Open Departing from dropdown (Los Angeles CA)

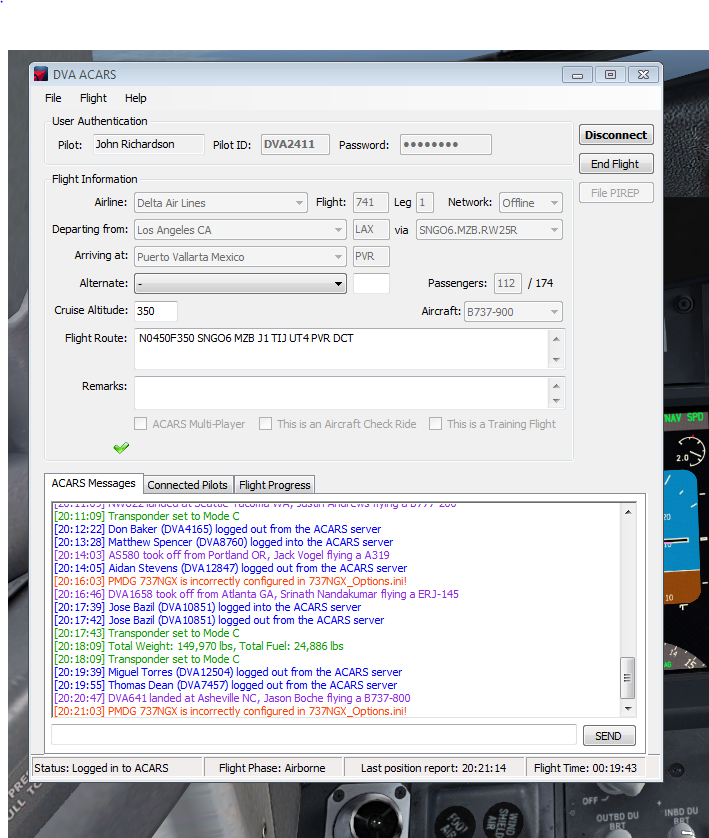[240, 230]
